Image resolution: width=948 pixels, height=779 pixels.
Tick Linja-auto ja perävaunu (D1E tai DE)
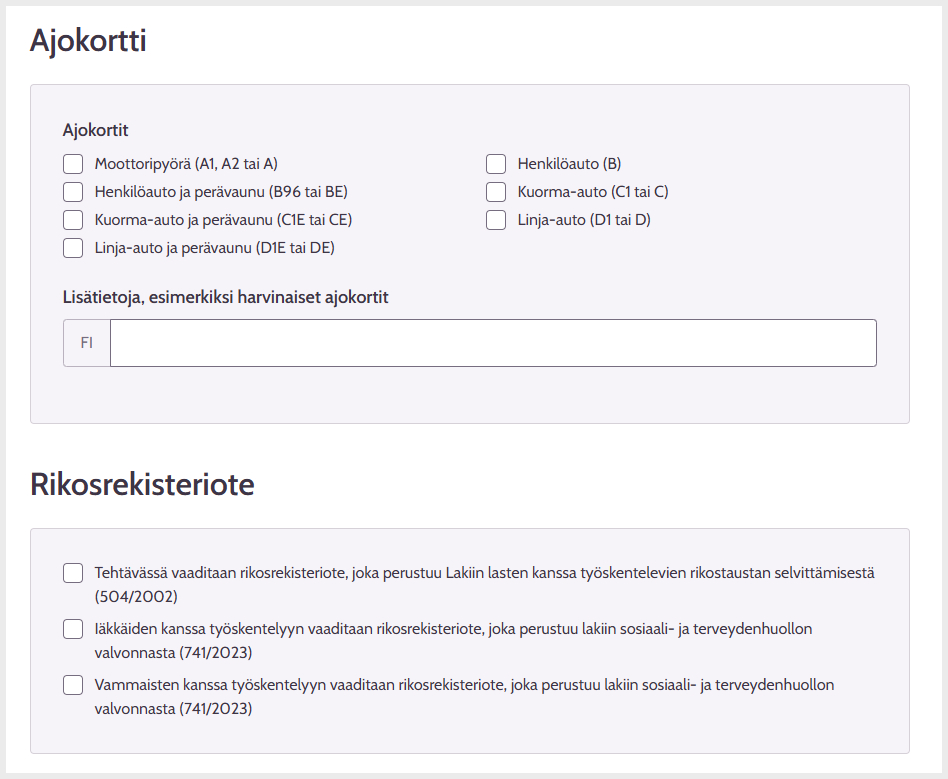point(73,248)
